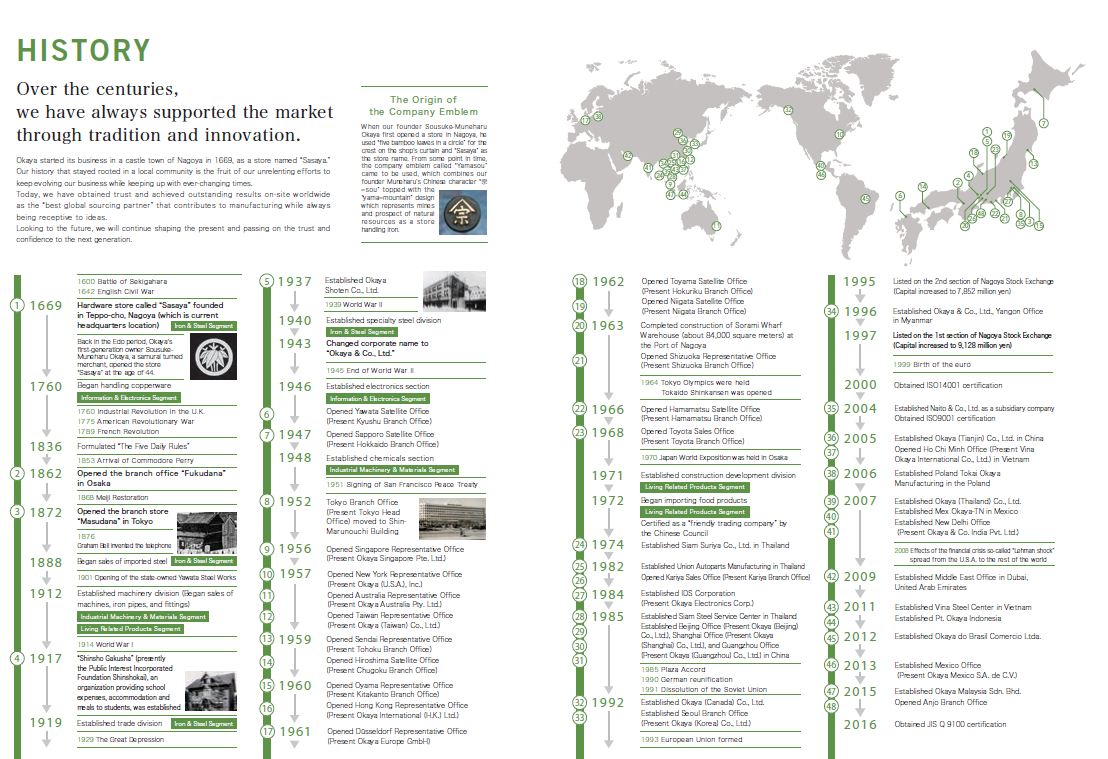The height and width of the screenshot is (759, 1108).
Task: Click '1993 European Union formed' note
Action: (x=691, y=740)
